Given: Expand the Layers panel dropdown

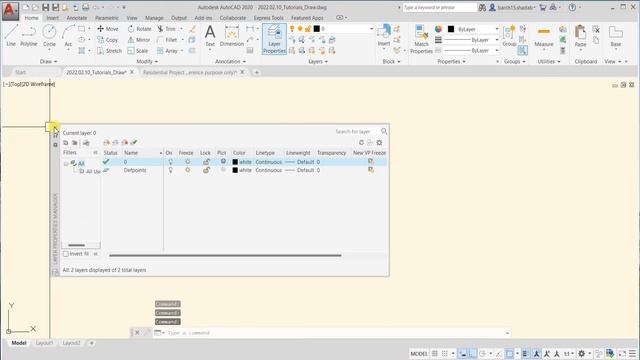Looking at the screenshot, I should tap(318, 61).
